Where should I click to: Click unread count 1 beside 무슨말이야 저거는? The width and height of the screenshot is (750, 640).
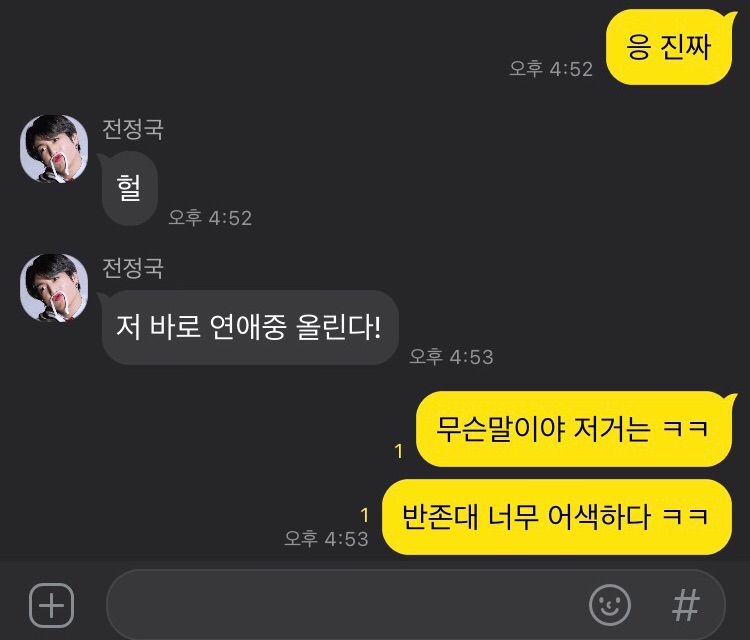[399, 451]
